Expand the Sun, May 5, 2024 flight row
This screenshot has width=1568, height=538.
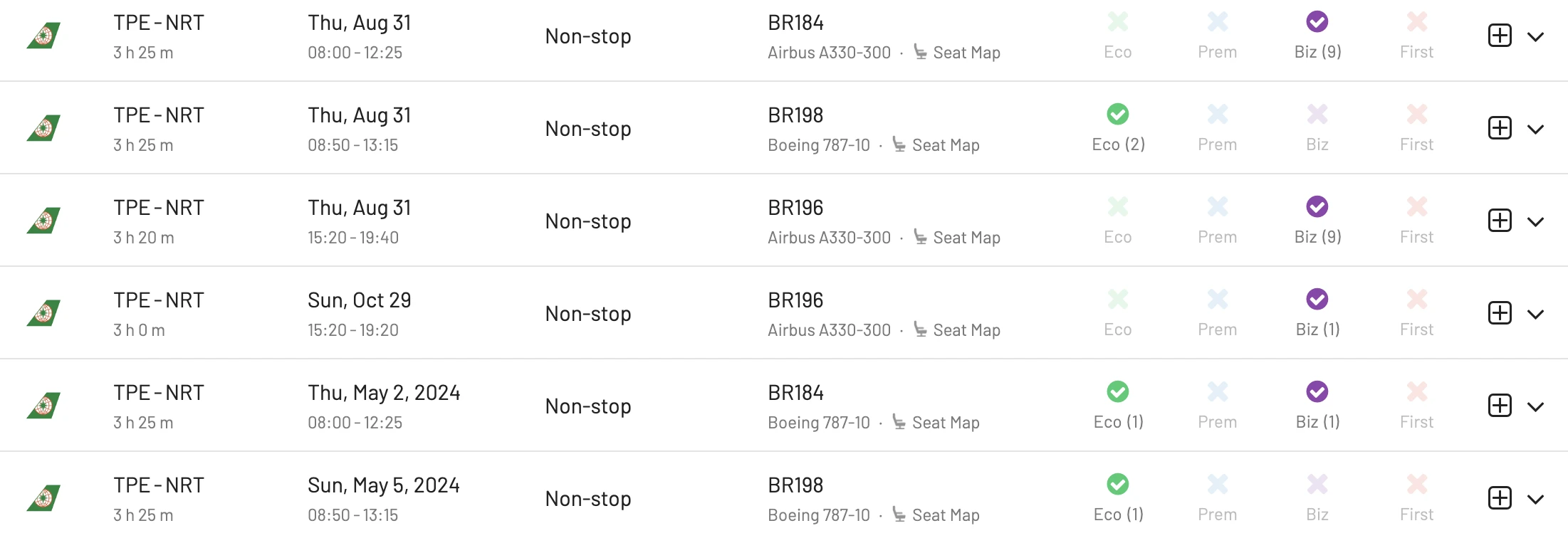(1536, 499)
